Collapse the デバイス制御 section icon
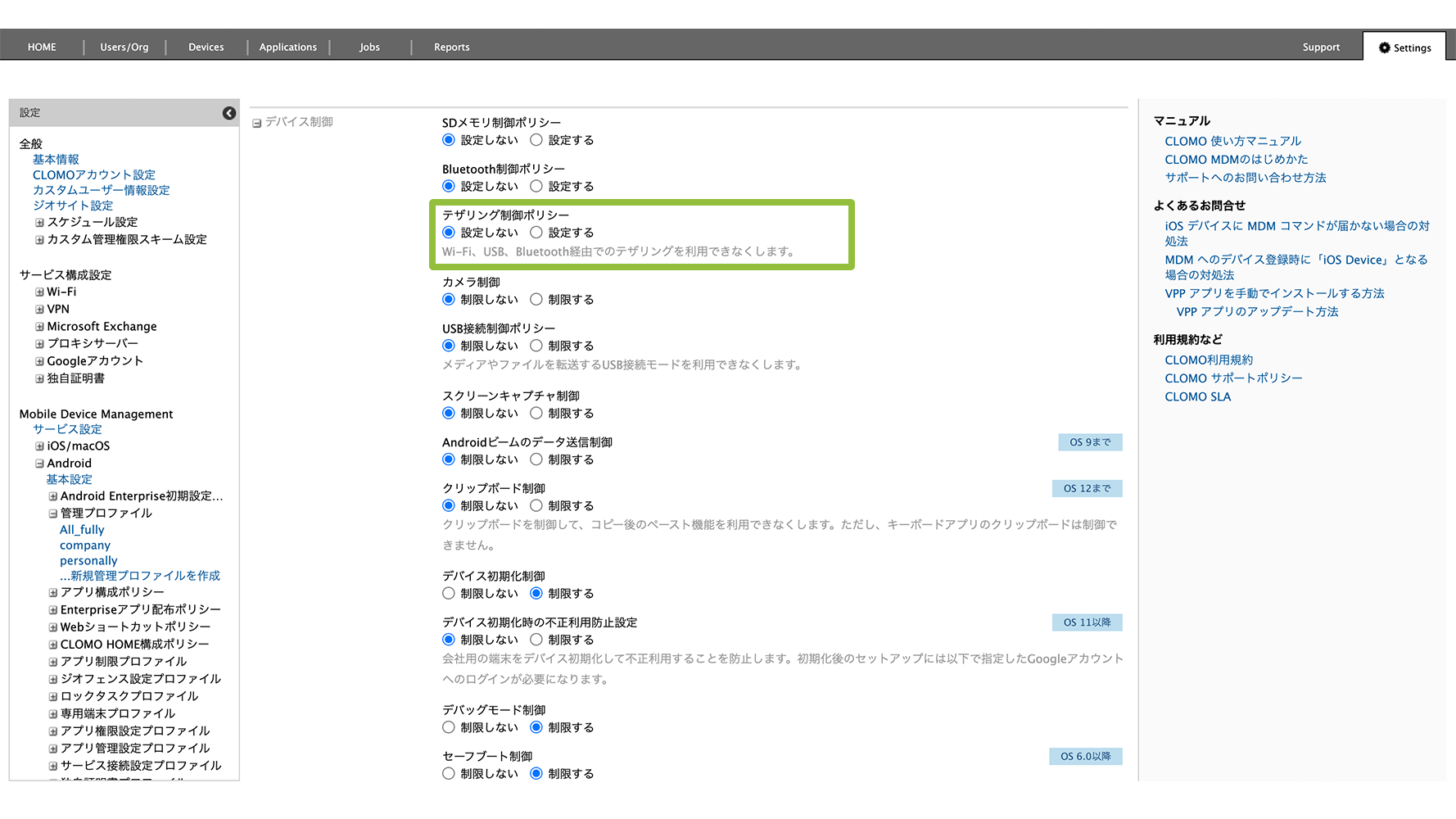The height and width of the screenshot is (819, 1456). click(x=257, y=123)
